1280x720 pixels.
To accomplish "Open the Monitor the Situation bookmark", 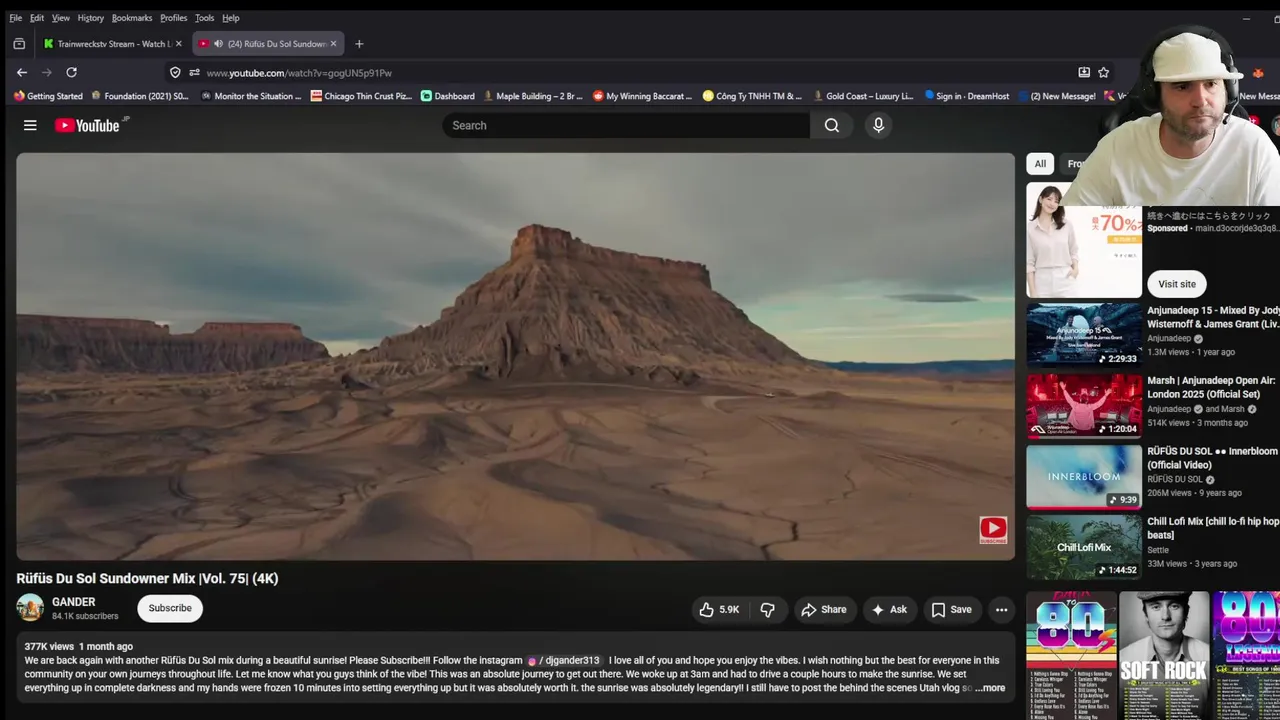I will click(x=250, y=96).
